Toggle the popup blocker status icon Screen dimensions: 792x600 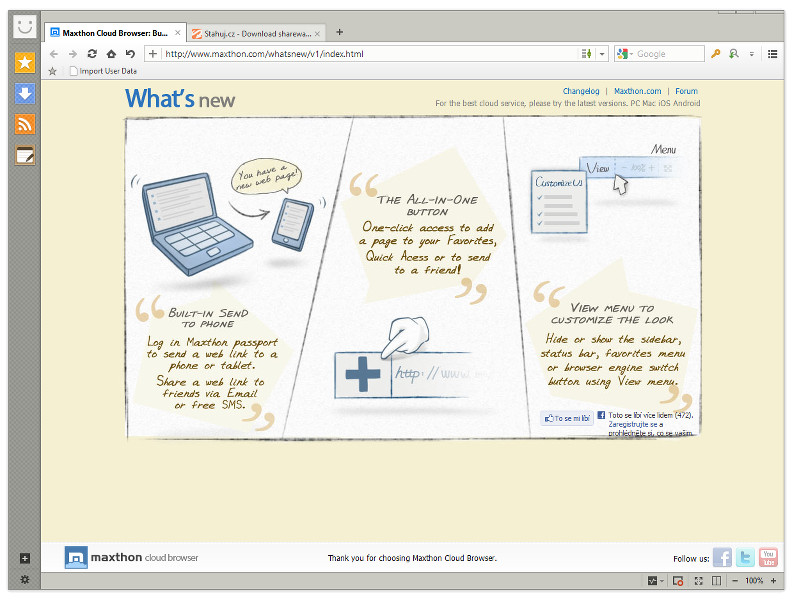pos(678,581)
